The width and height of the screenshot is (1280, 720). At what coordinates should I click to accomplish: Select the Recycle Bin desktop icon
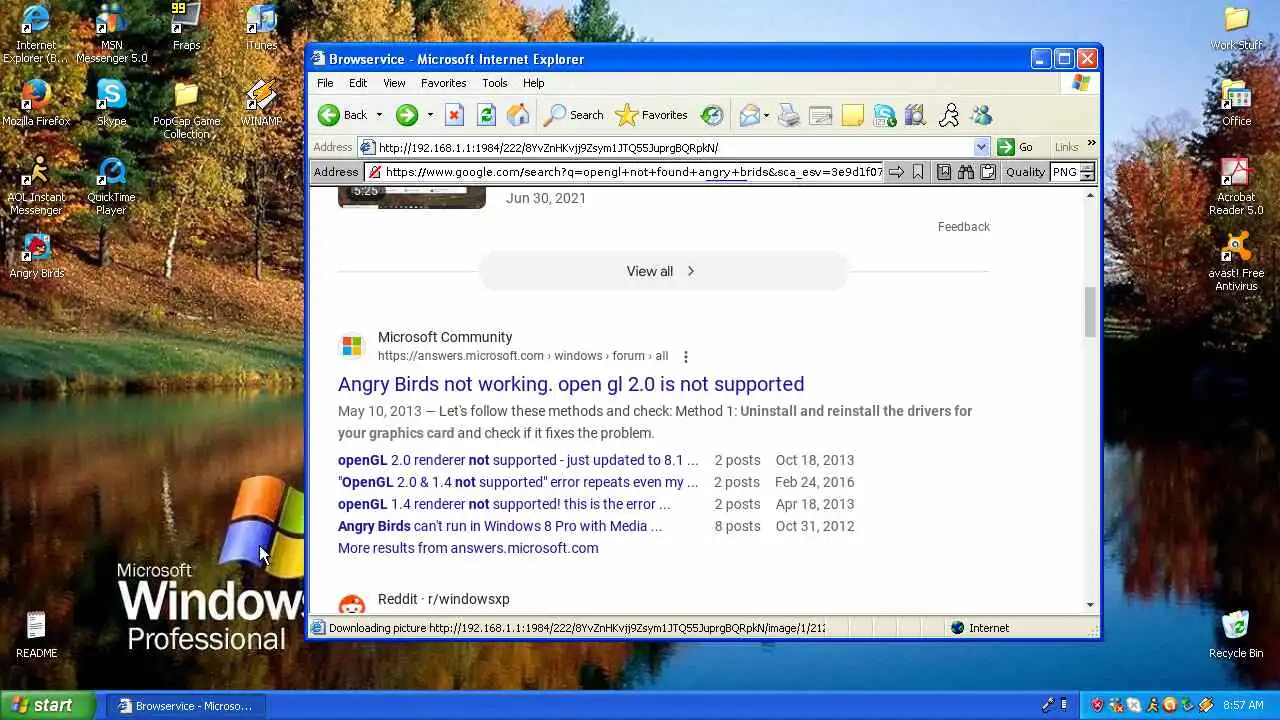(x=1236, y=635)
